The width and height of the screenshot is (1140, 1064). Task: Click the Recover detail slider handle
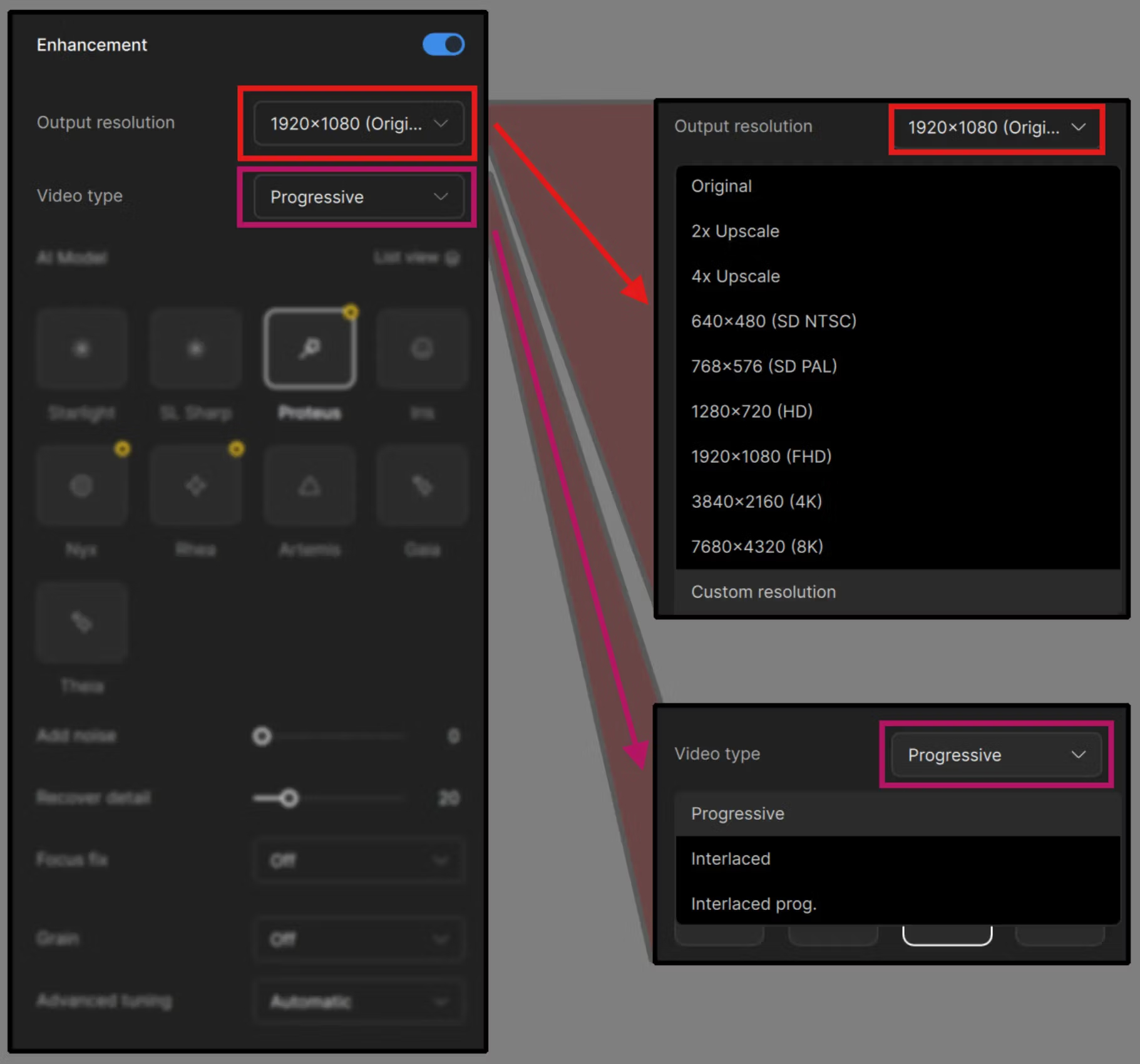pos(289,798)
